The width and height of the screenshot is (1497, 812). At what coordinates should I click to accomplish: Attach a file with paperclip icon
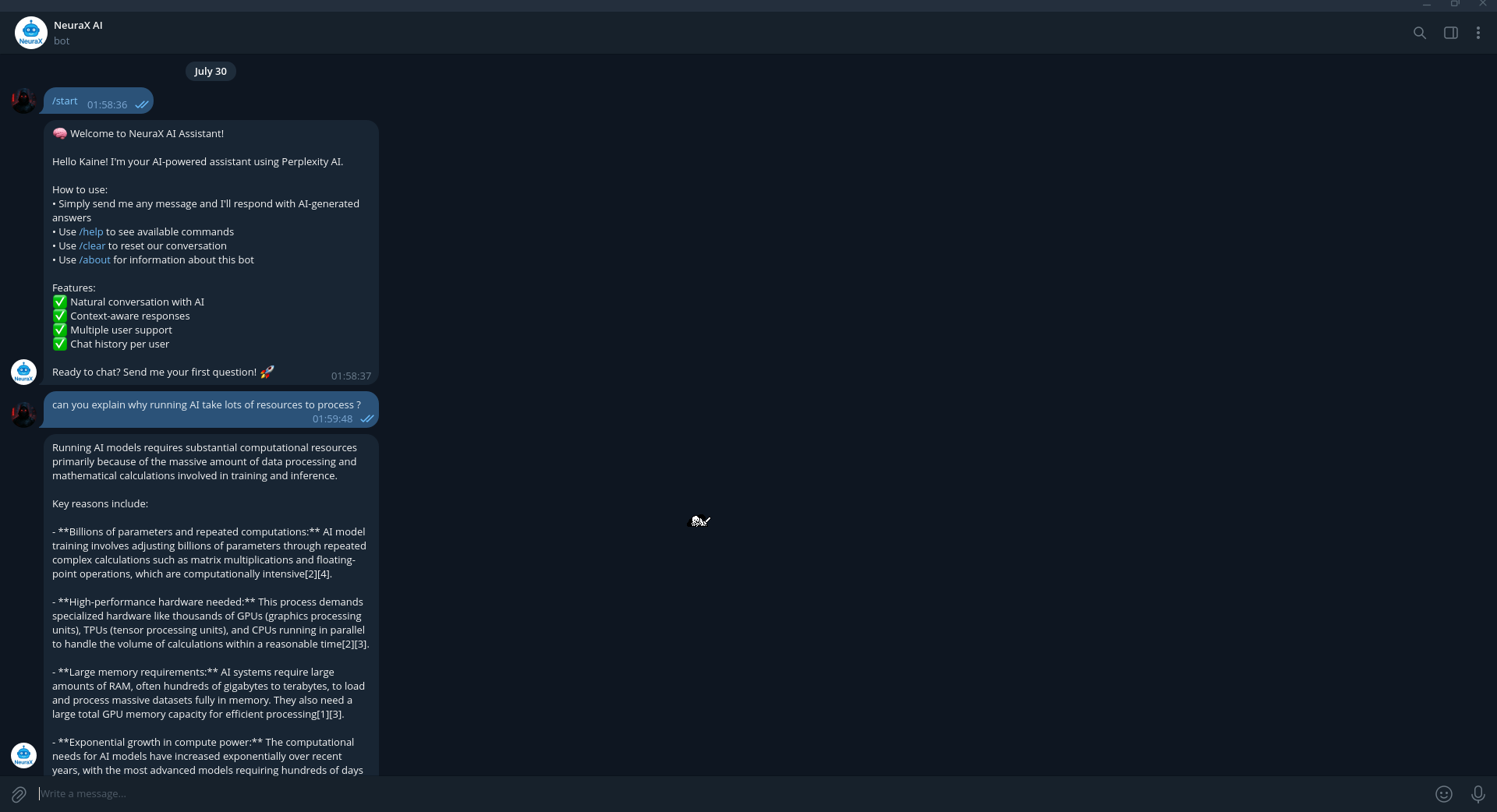pyautogui.click(x=19, y=794)
